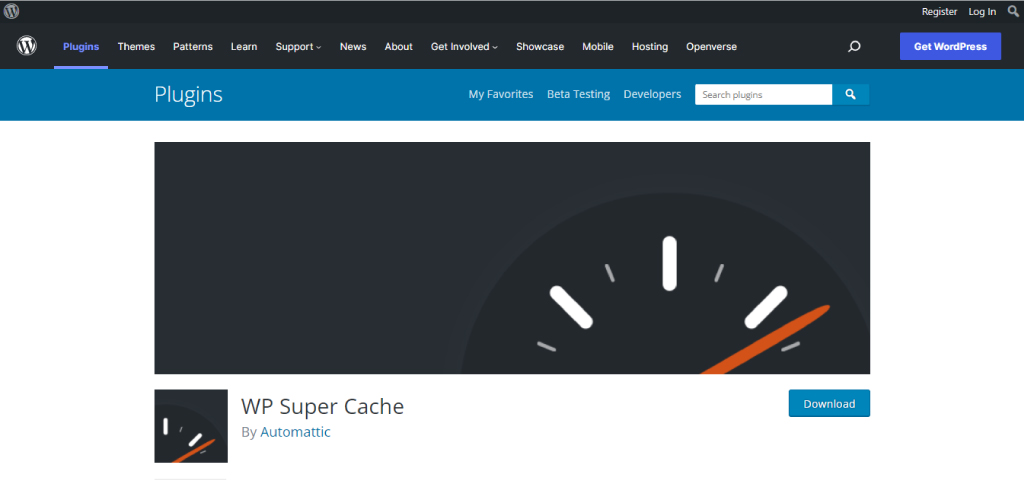Click the WordPress logo beside Plugins menu
Image resolution: width=1024 pixels, height=480 pixels.
[x=27, y=46]
